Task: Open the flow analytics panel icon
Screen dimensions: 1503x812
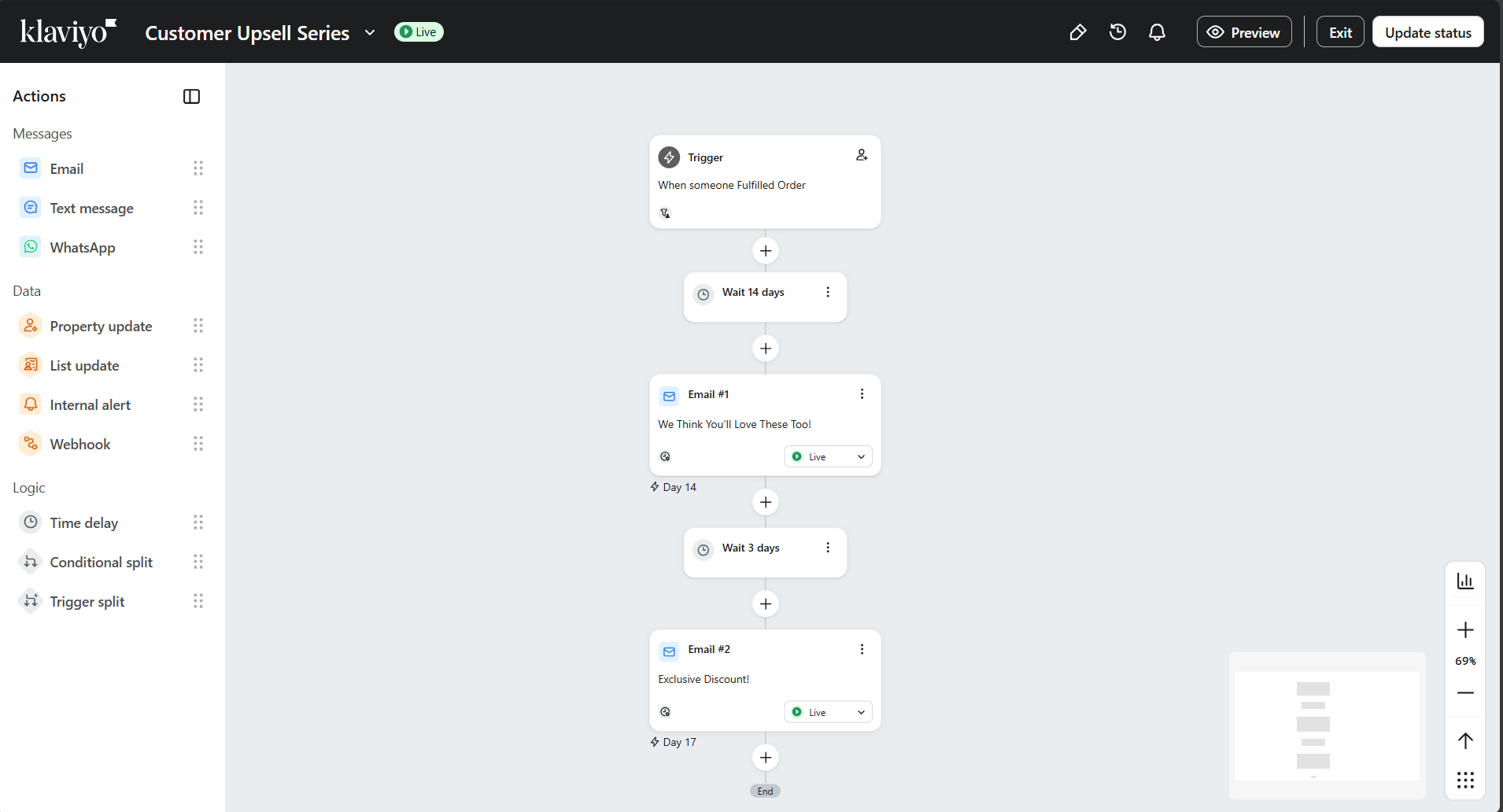Action: tap(1465, 580)
